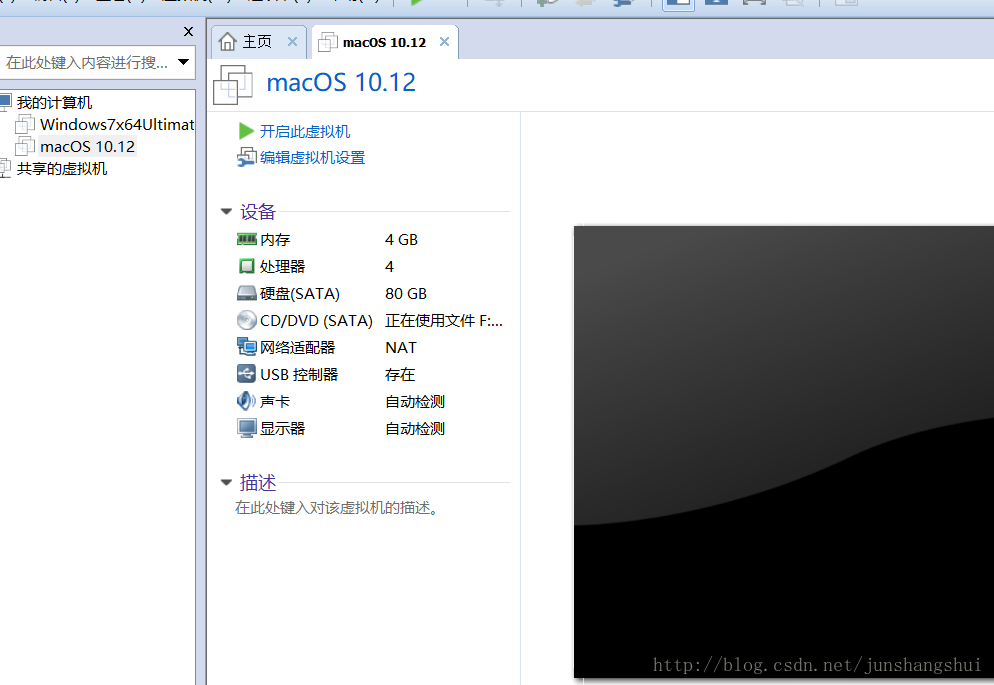Collapse the 描述 section
The width and height of the screenshot is (994, 685).
tap(226, 483)
